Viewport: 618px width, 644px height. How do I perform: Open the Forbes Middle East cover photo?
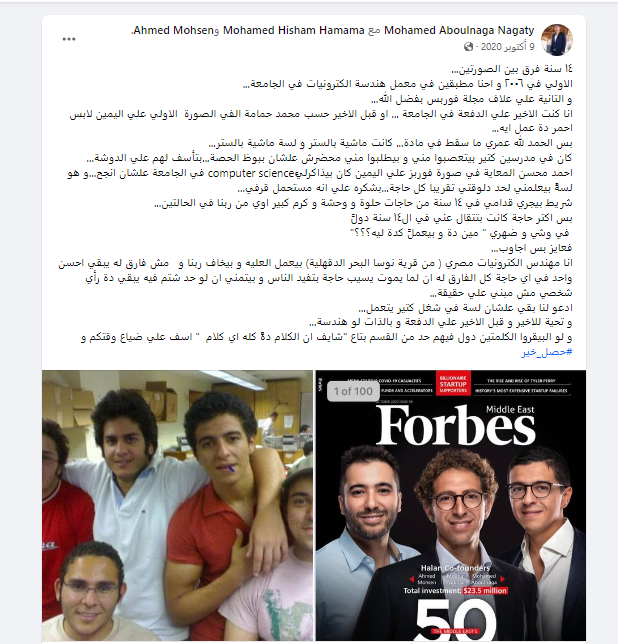pos(450,505)
